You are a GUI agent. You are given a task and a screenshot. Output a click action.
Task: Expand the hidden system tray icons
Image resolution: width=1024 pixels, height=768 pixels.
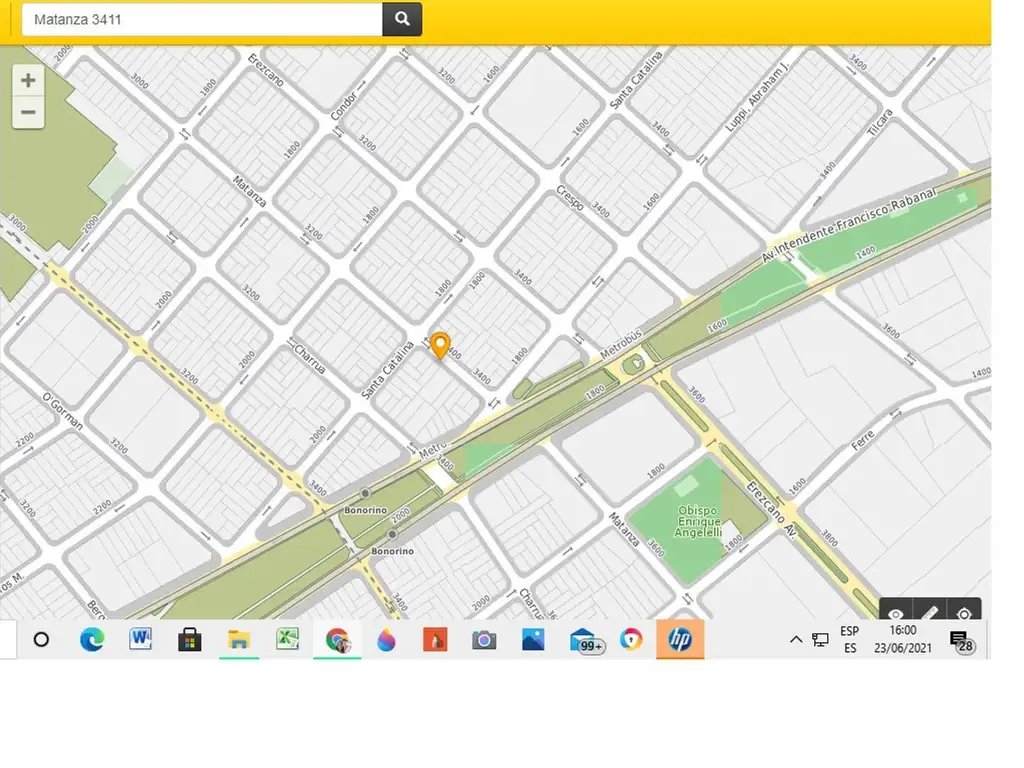pyautogui.click(x=796, y=640)
